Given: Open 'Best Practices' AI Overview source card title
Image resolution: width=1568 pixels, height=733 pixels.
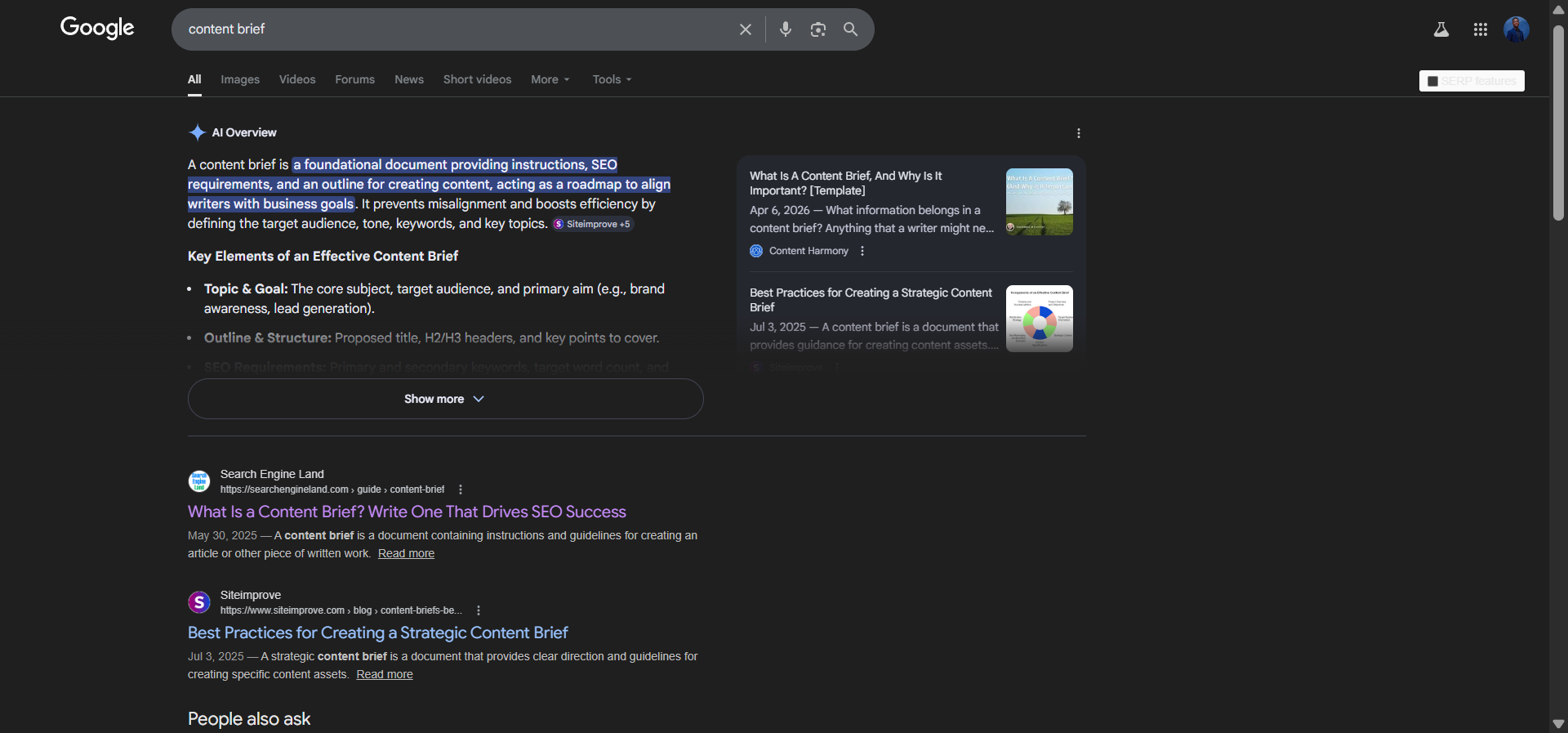Looking at the screenshot, I should [x=871, y=300].
